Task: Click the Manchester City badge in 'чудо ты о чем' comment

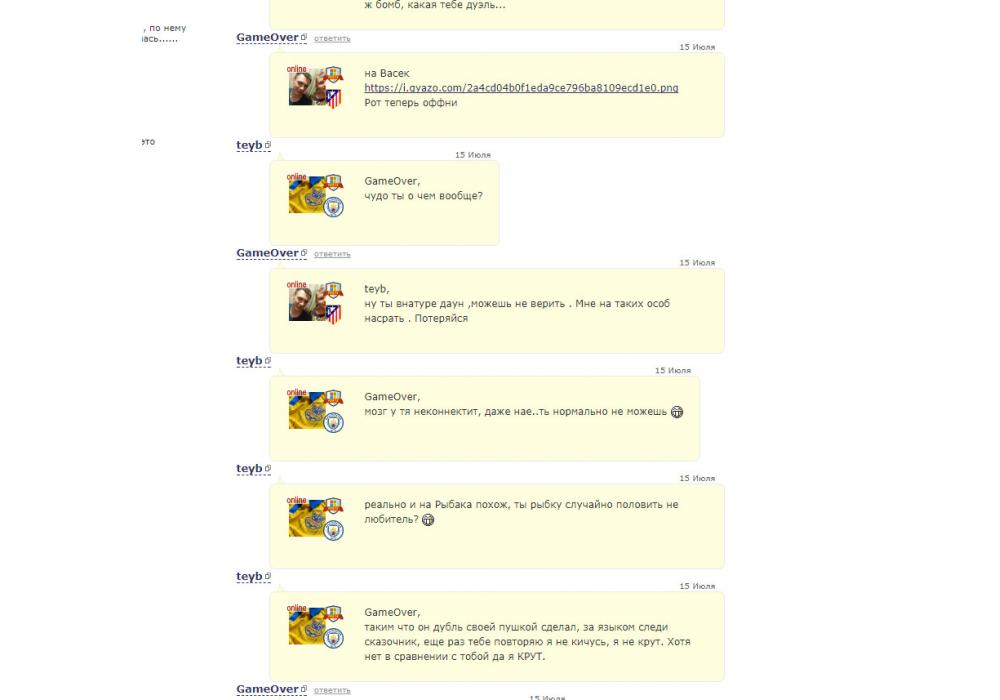Action: tap(334, 207)
